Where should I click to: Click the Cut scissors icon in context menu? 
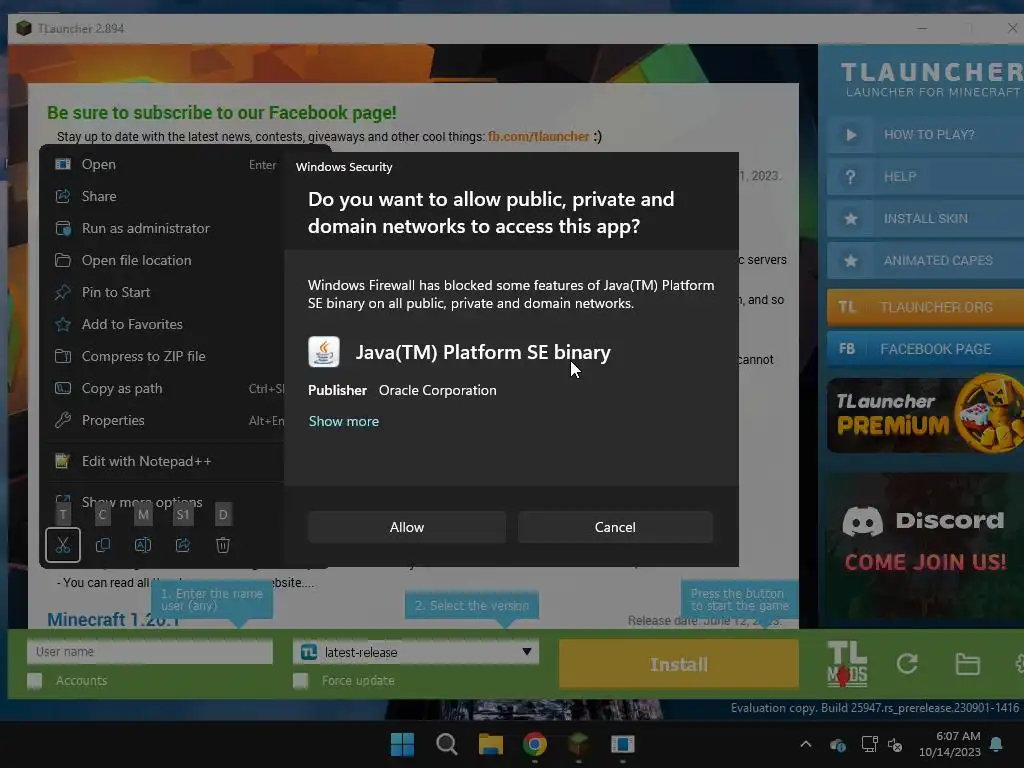point(63,545)
